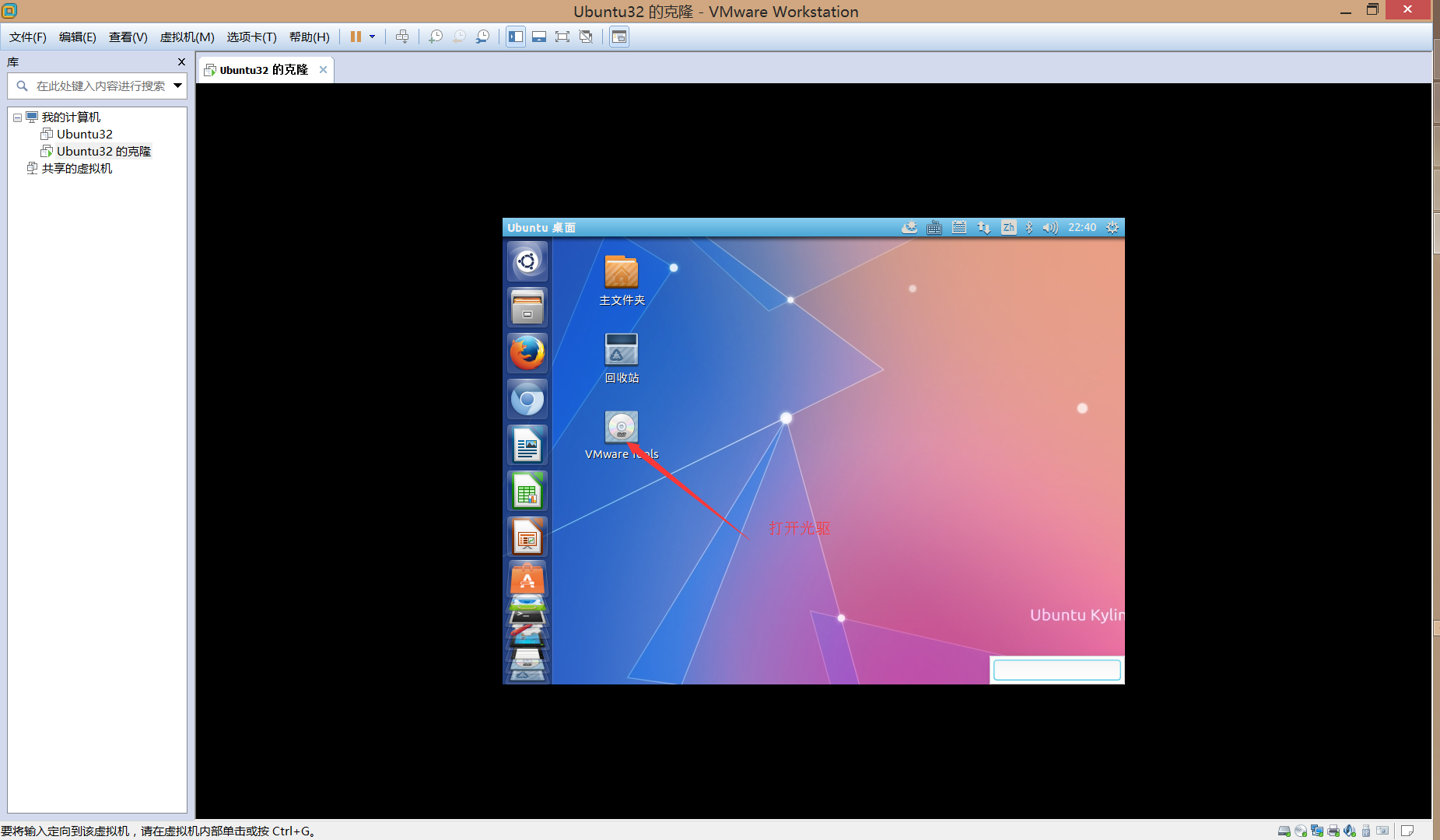Enter full screen mode icon
This screenshot has height=840, width=1440.
pos(562,37)
